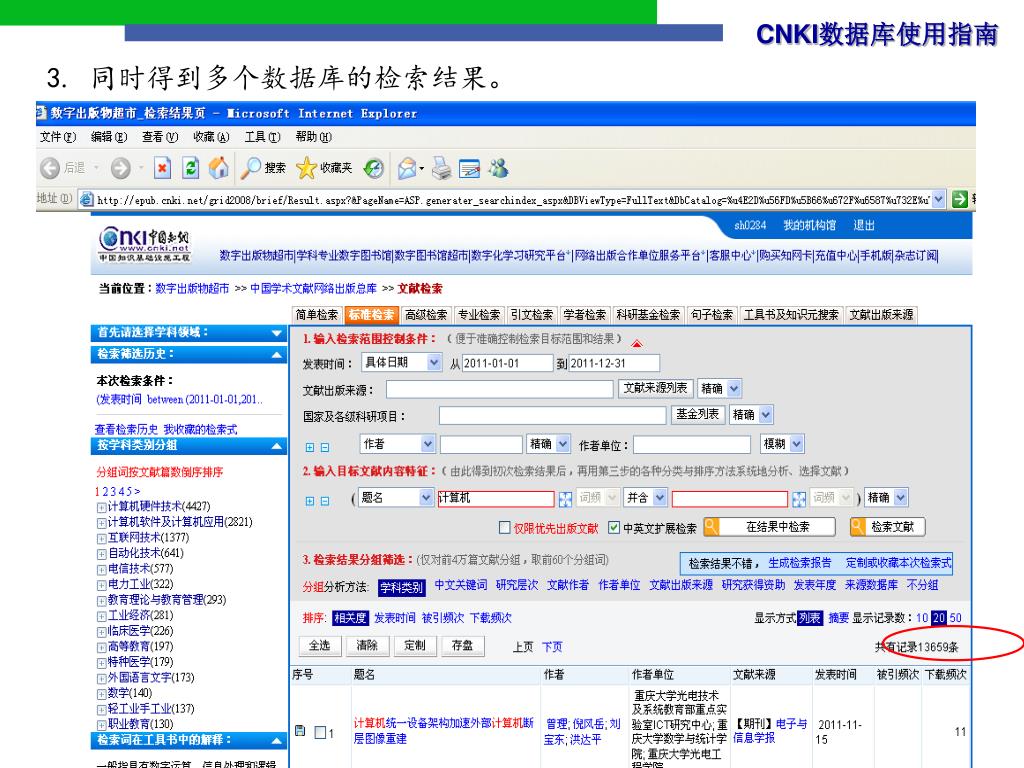Open the 并含 operator dropdown
Image resolution: width=1024 pixels, height=768 pixels.
point(660,497)
